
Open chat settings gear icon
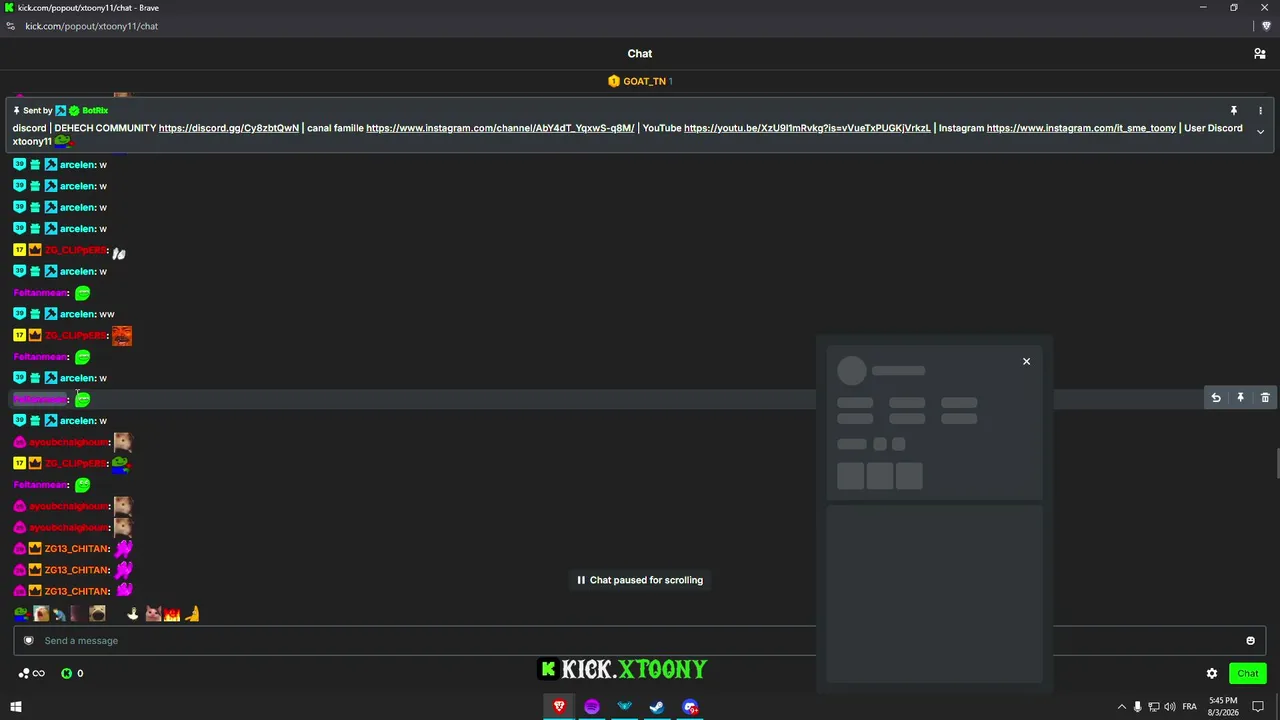click(x=1212, y=673)
